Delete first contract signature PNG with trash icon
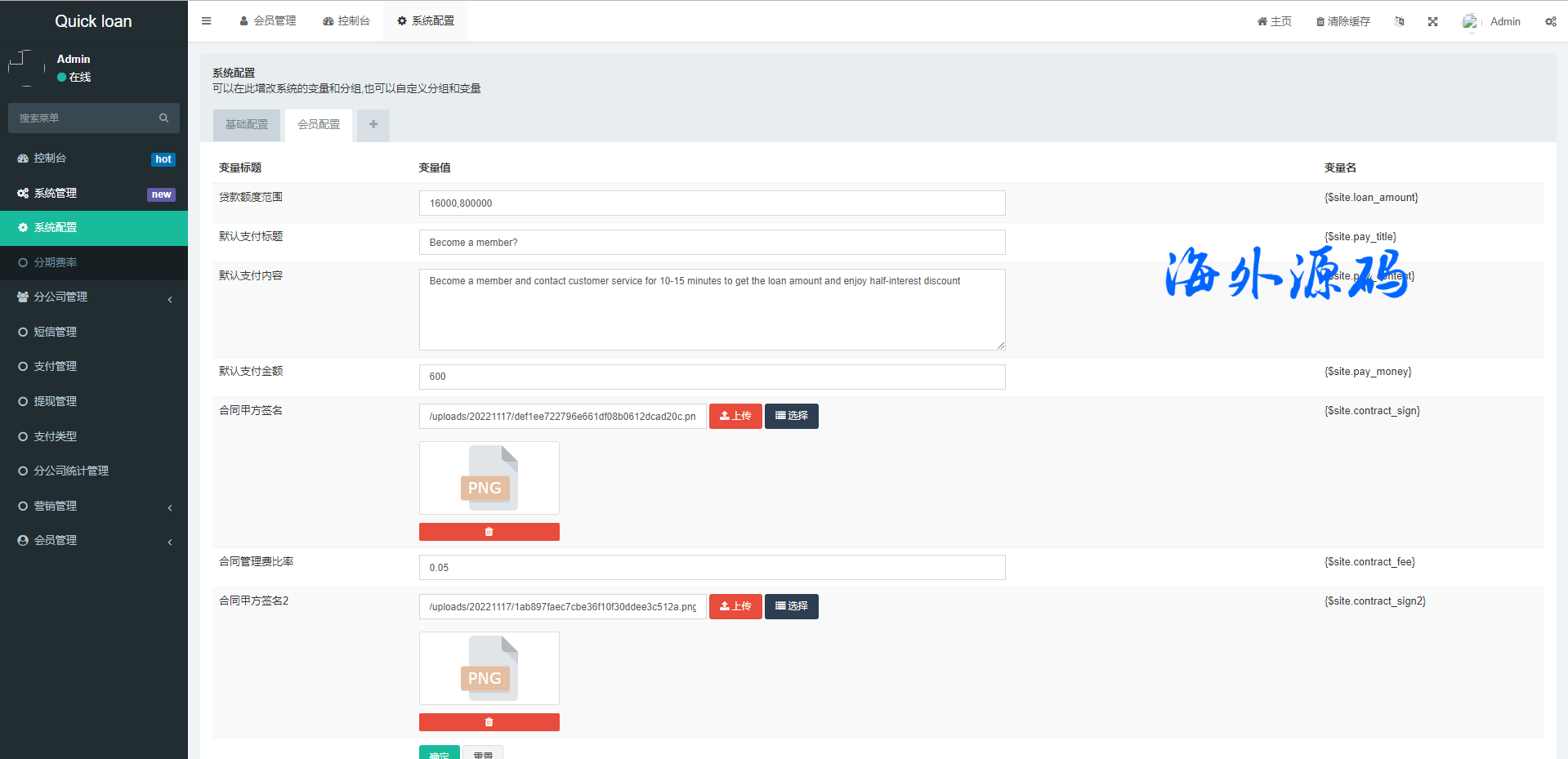The width and height of the screenshot is (1568, 759). coord(489,532)
